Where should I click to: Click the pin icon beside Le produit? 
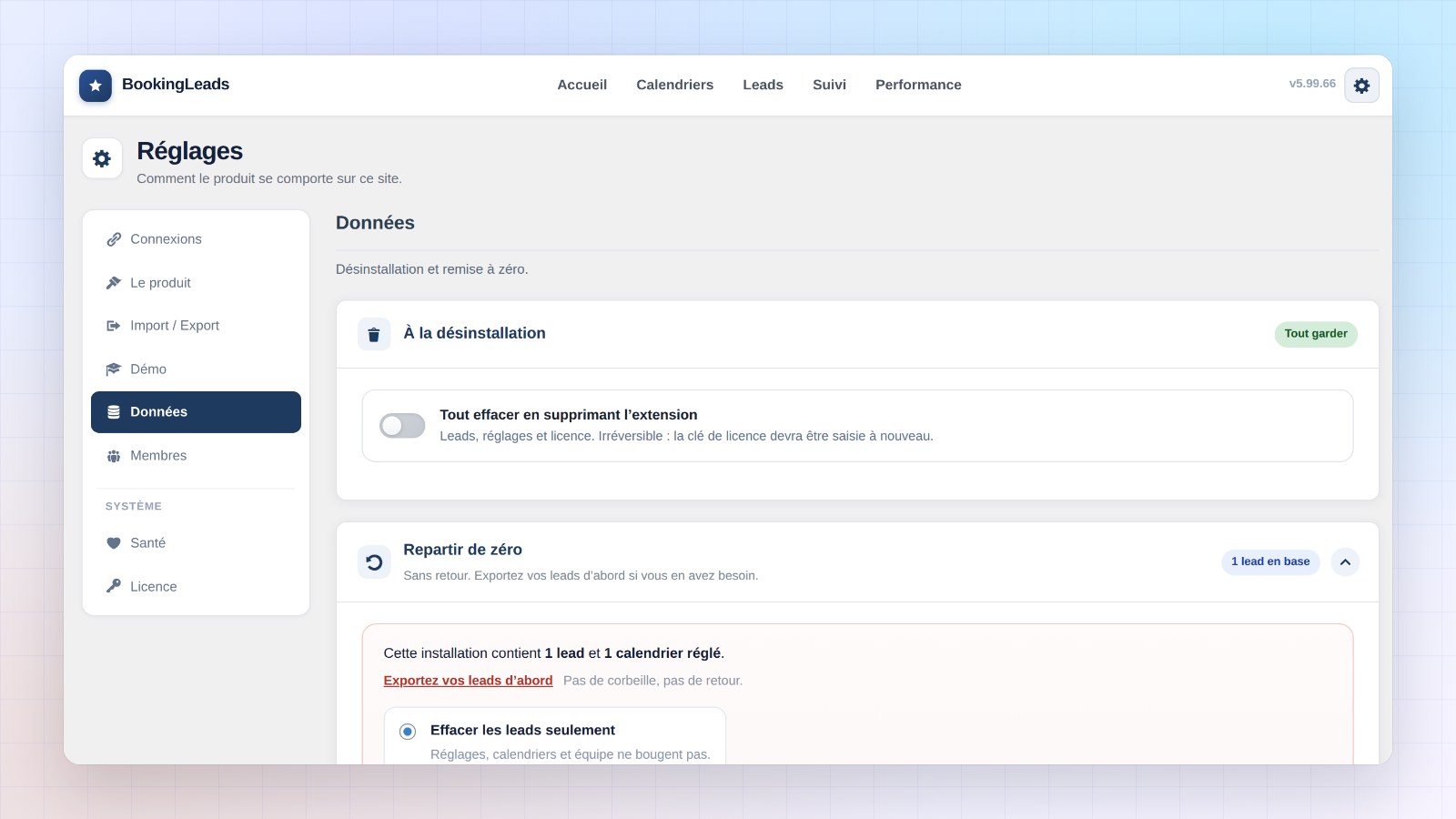click(114, 283)
